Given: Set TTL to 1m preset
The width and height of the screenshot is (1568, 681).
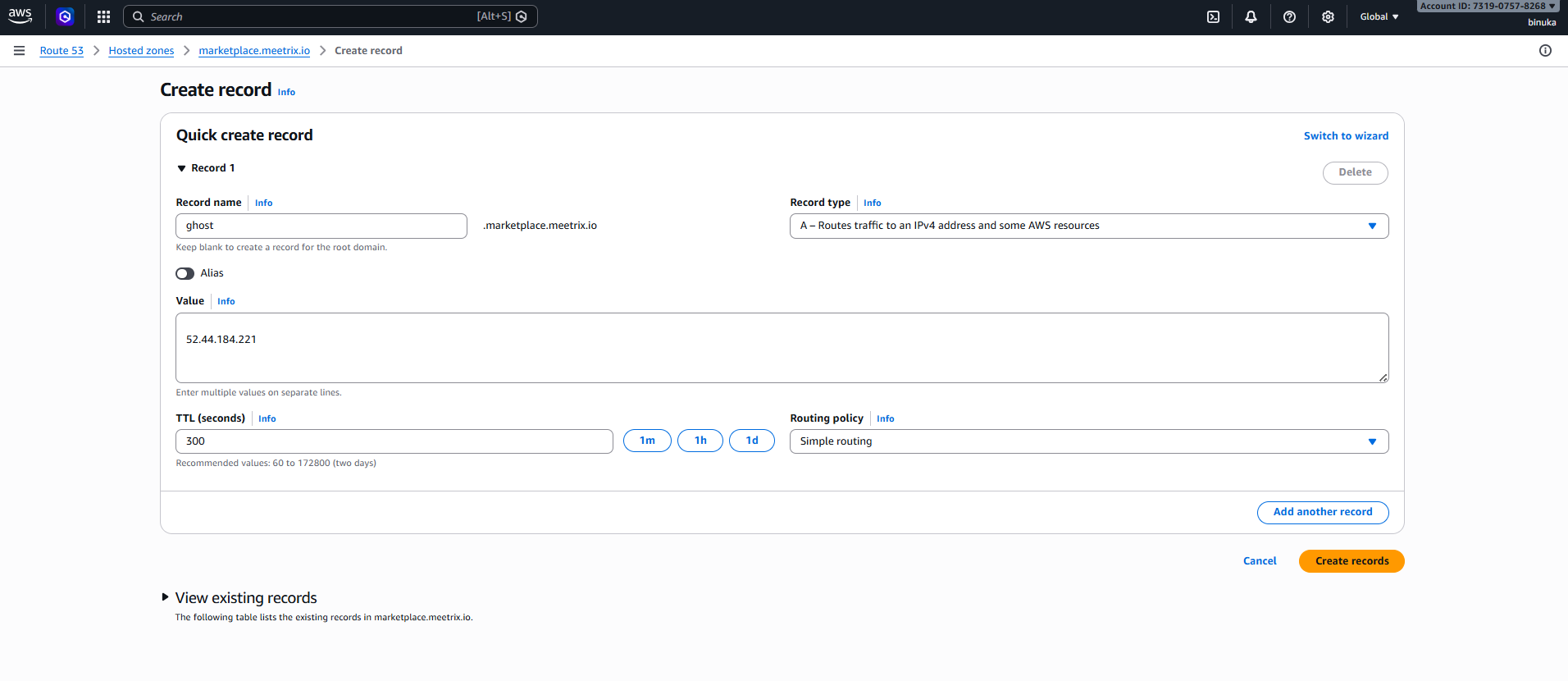Looking at the screenshot, I should click(647, 441).
